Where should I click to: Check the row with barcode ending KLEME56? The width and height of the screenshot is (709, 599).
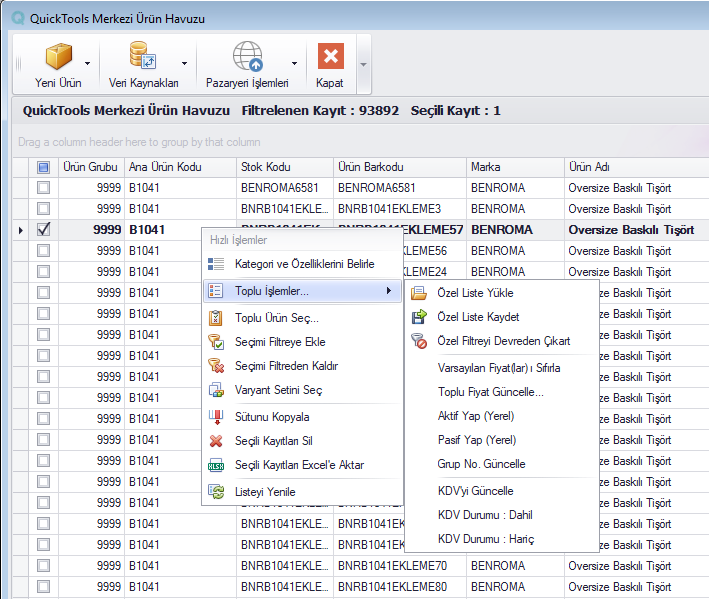(x=43, y=251)
